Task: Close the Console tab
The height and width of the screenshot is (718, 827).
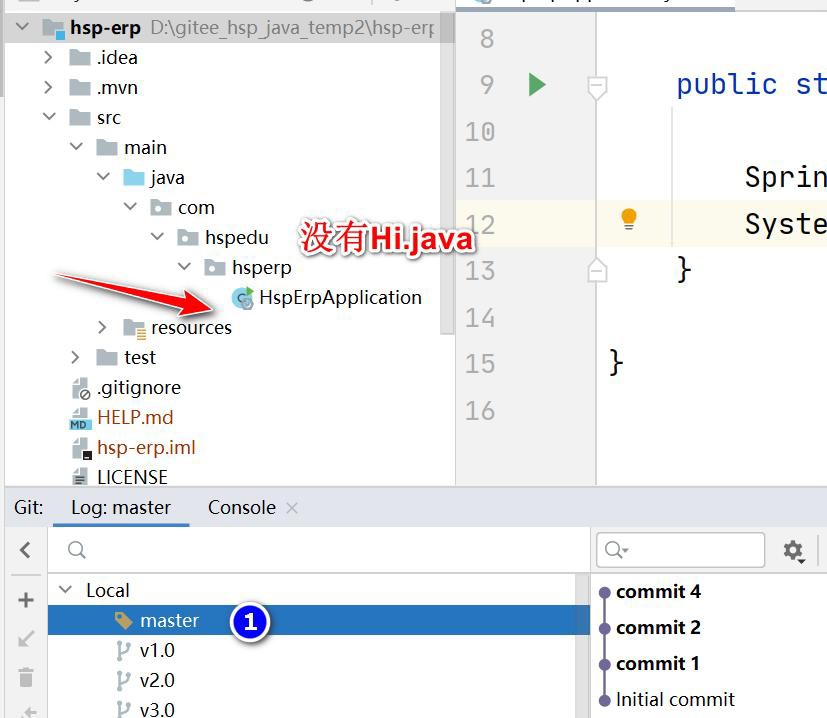Action: 292,508
